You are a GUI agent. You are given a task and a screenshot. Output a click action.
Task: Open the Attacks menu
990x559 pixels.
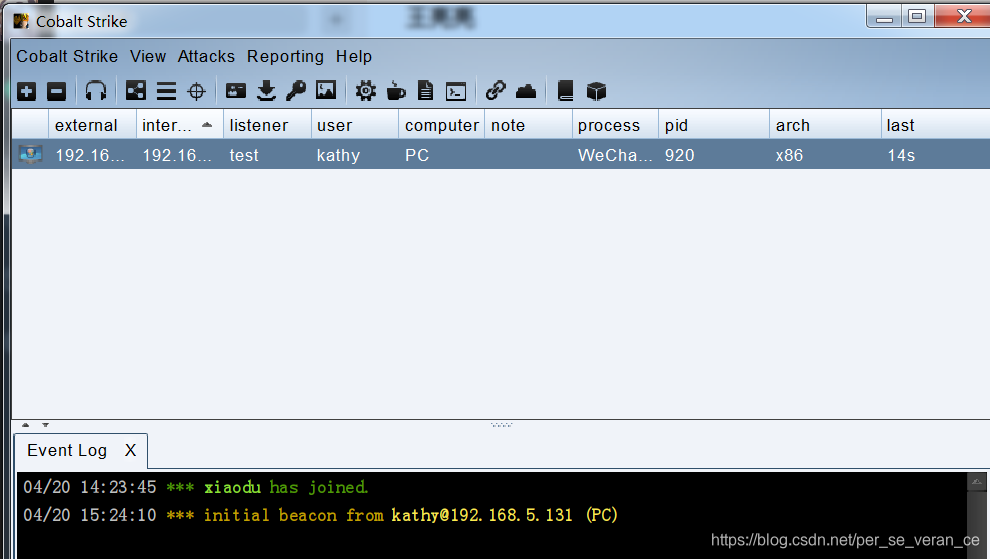(206, 56)
